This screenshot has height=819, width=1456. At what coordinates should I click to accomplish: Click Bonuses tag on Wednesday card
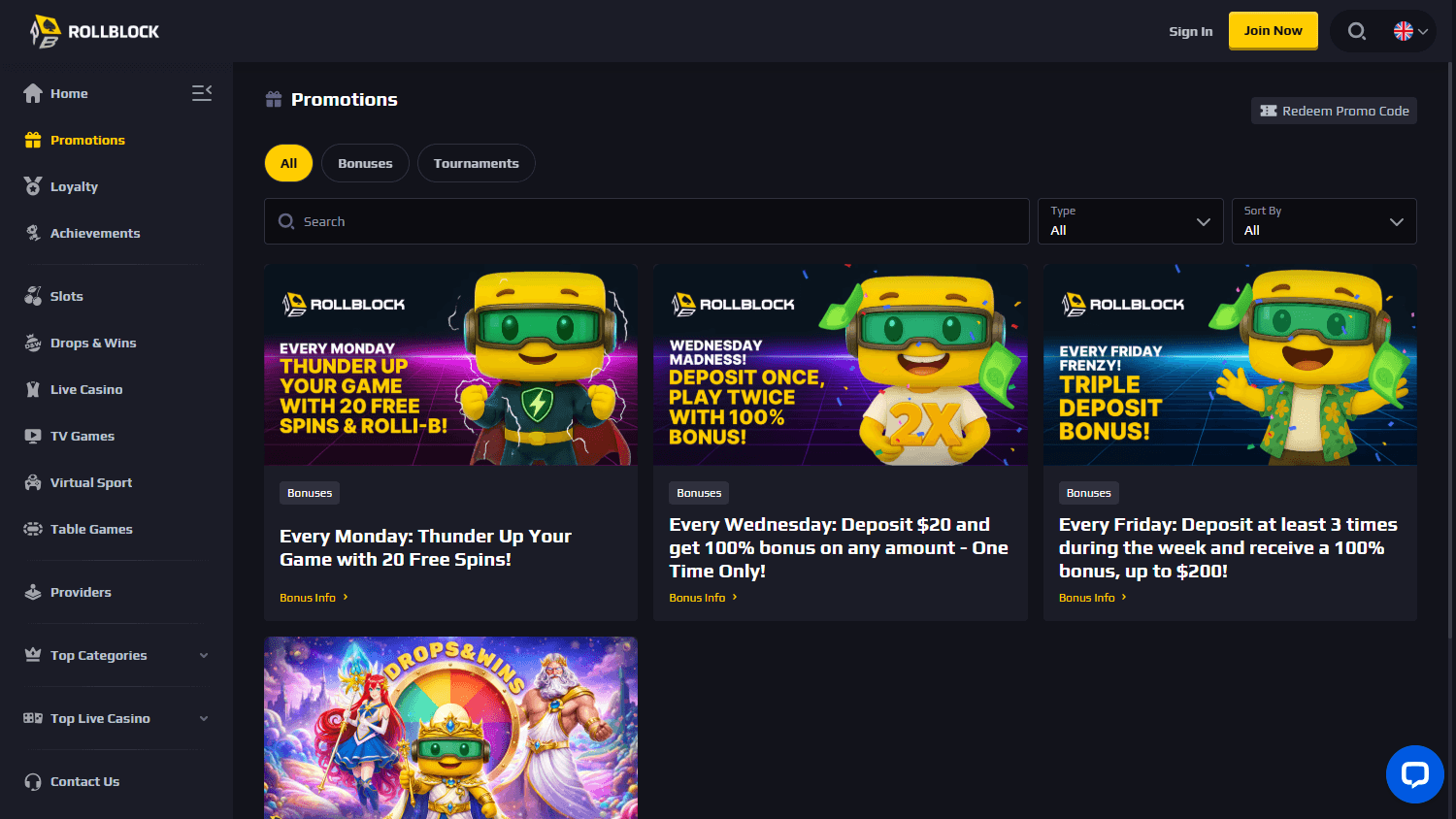(x=699, y=493)
